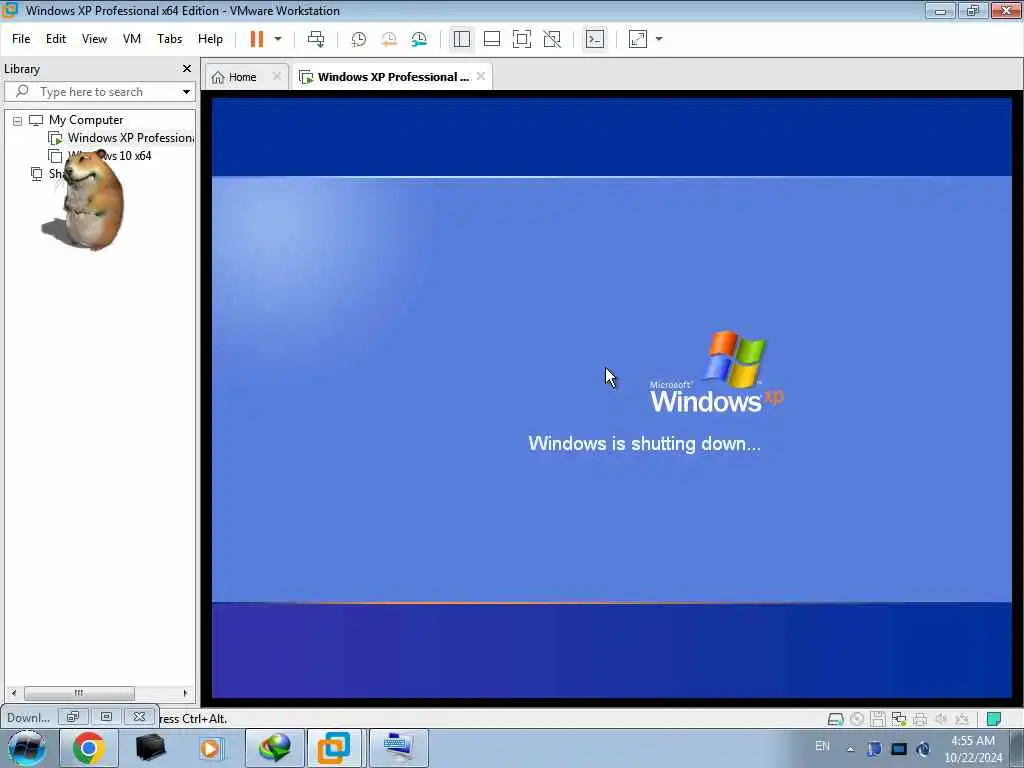
Task: Click the EN language indicator
Action: [x=822, y=746]
